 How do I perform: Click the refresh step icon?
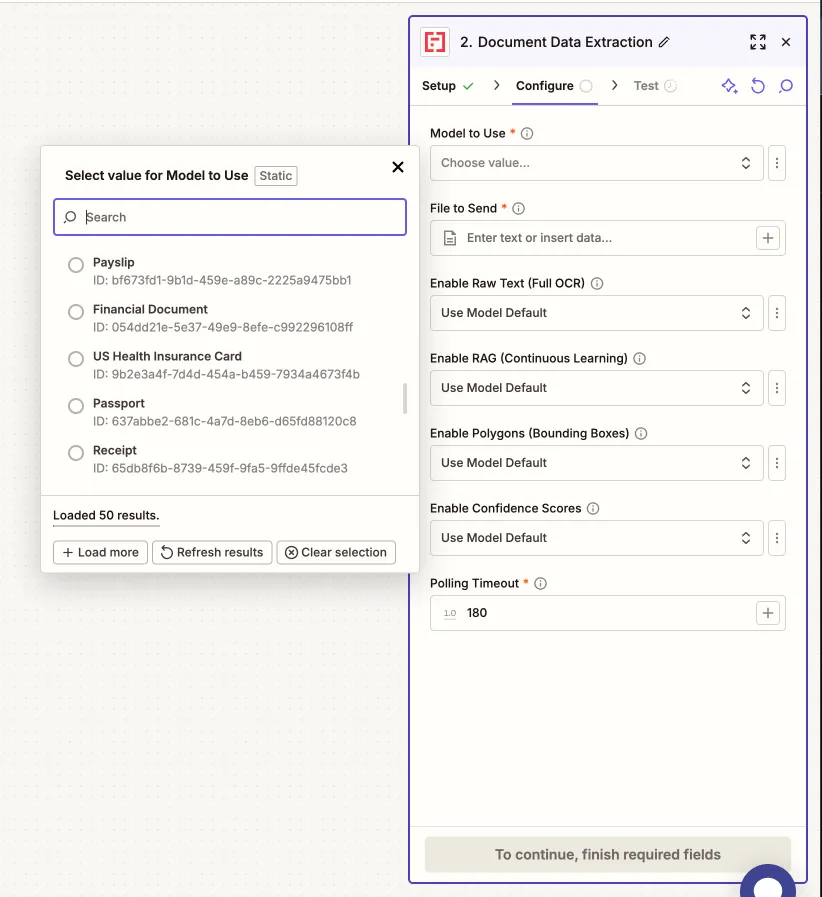point(757,86)
